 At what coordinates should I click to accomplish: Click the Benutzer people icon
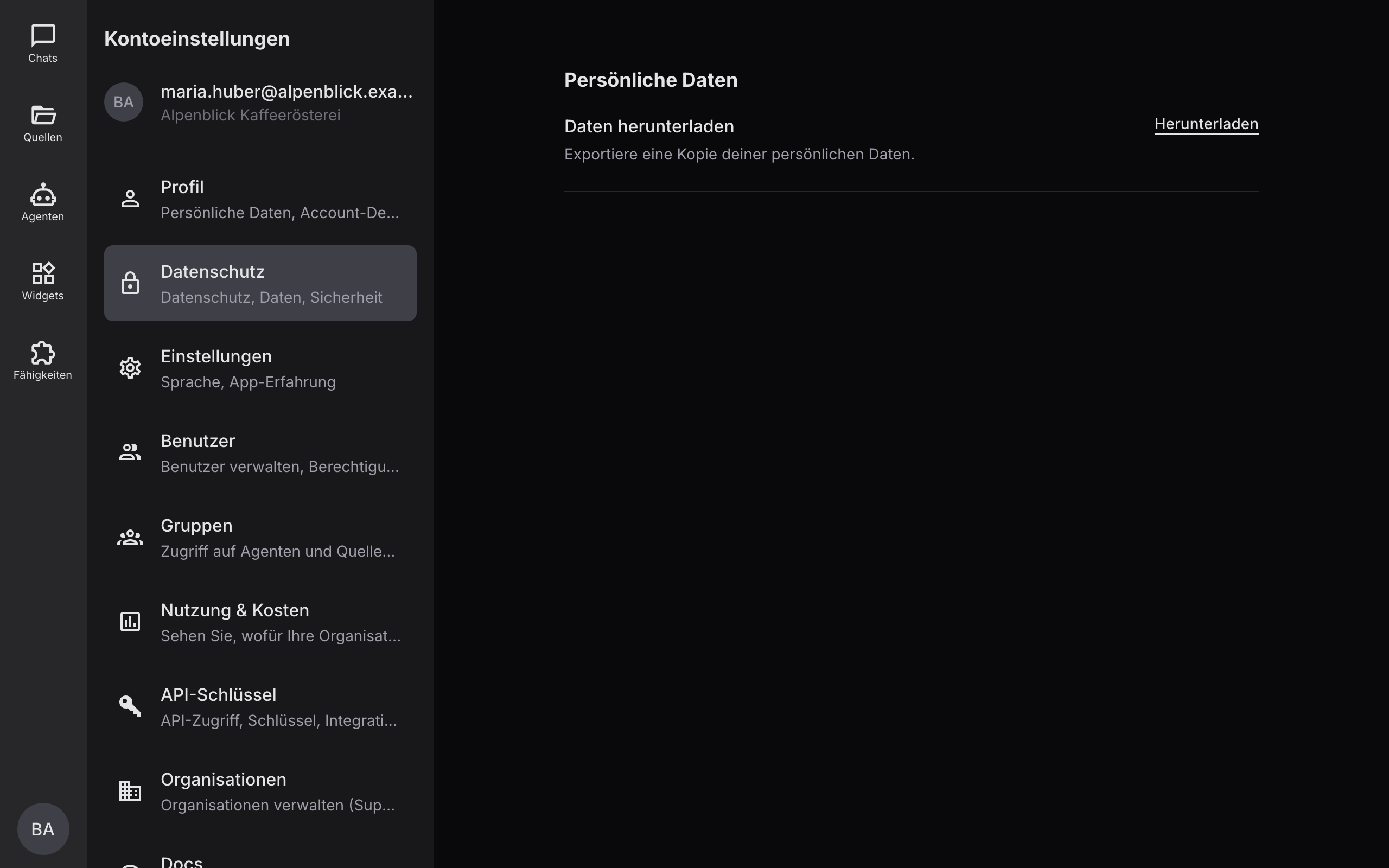tap(130, 452)
